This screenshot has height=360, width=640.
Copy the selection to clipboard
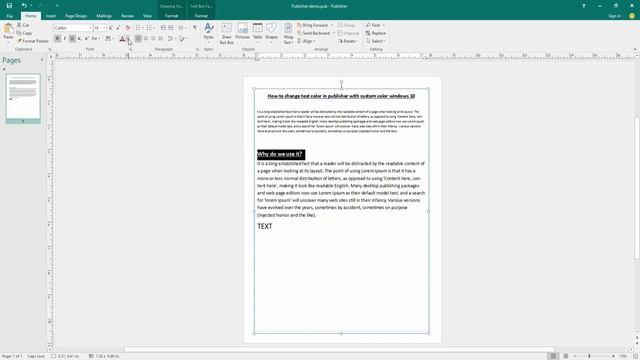(x=24, y=33)
